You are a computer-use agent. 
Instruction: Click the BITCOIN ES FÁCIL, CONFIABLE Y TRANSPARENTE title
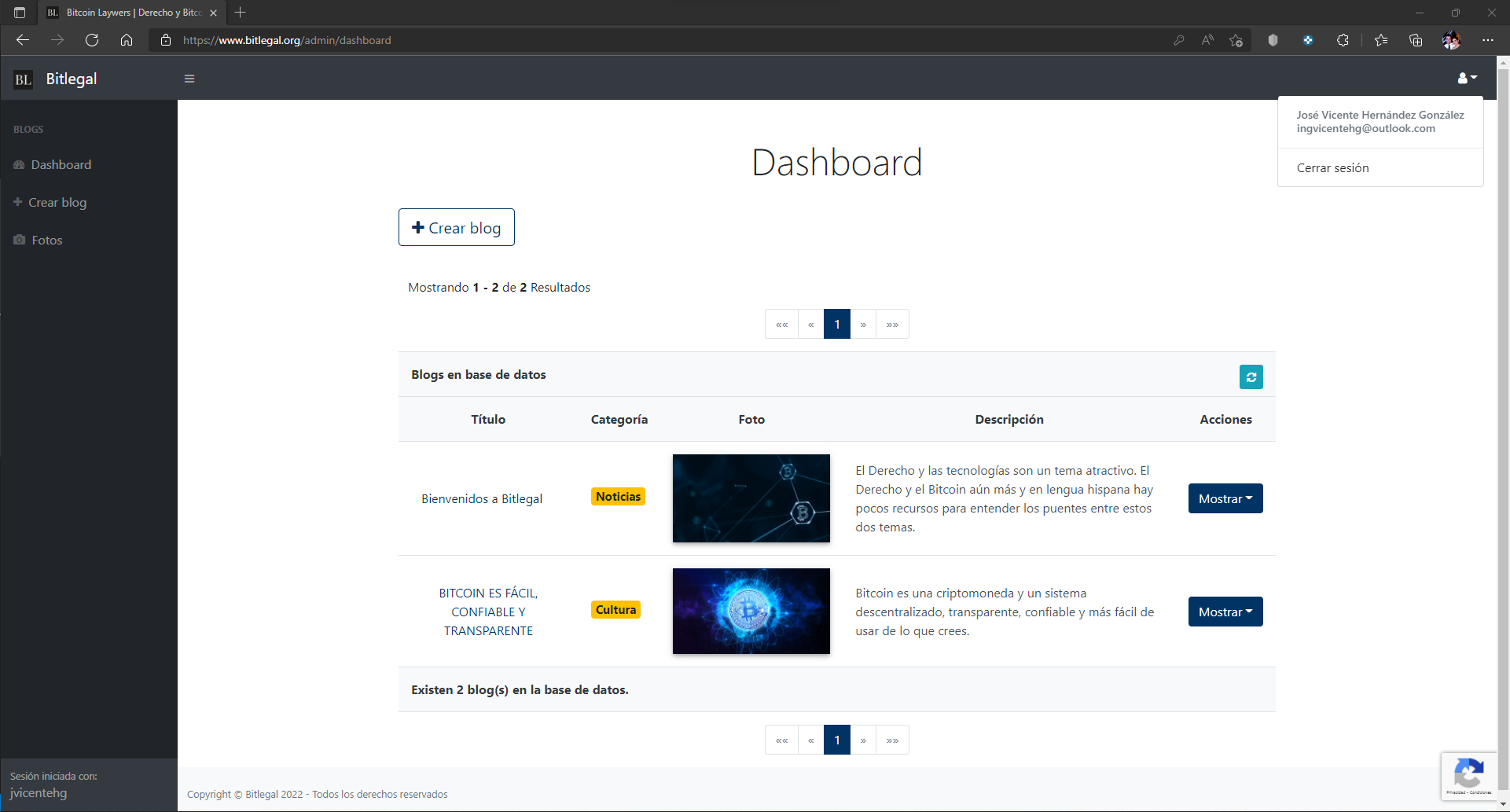coord(488,612)
